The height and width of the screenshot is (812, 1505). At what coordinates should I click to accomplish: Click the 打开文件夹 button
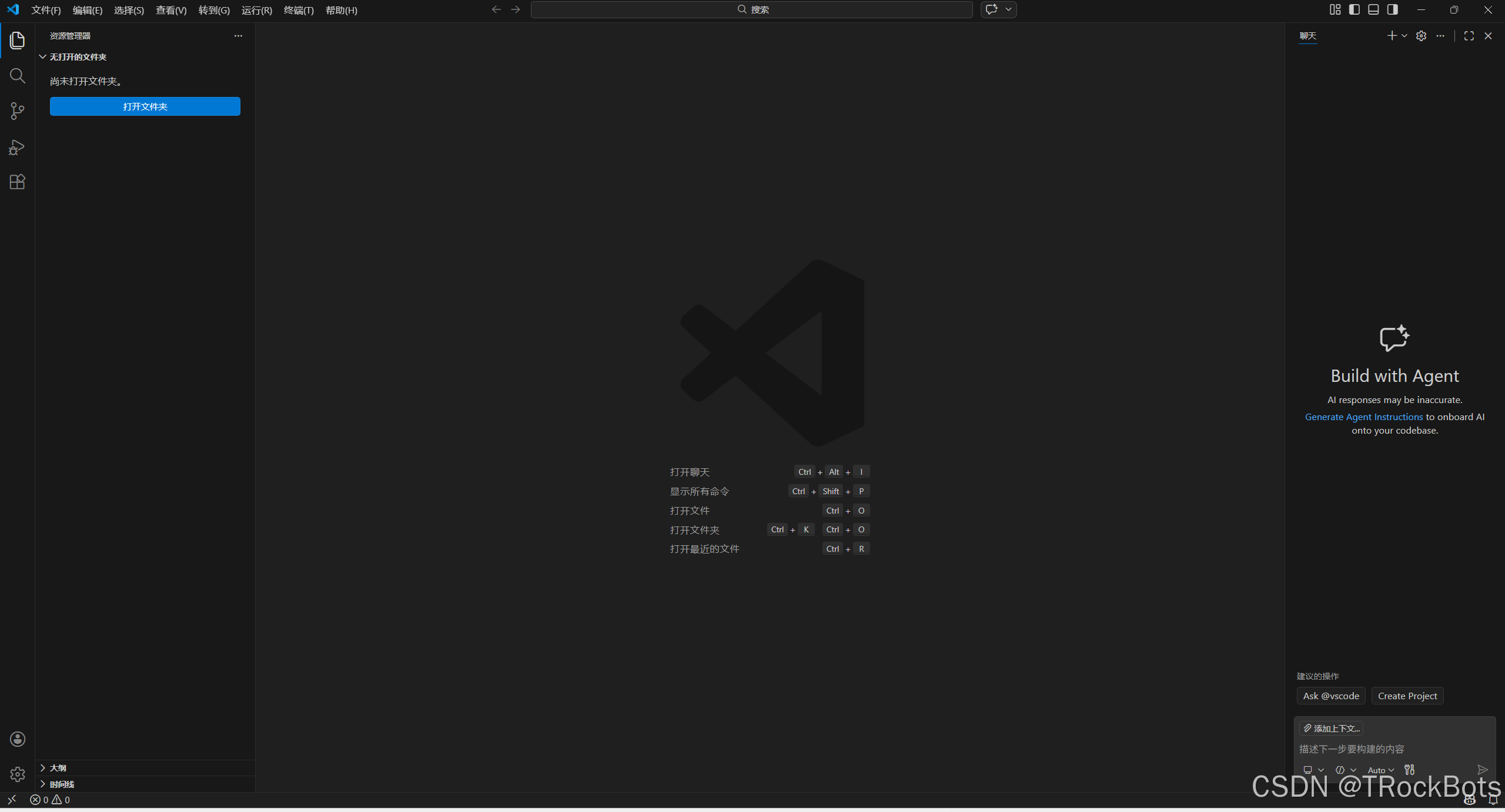click(x=145, y=106)
